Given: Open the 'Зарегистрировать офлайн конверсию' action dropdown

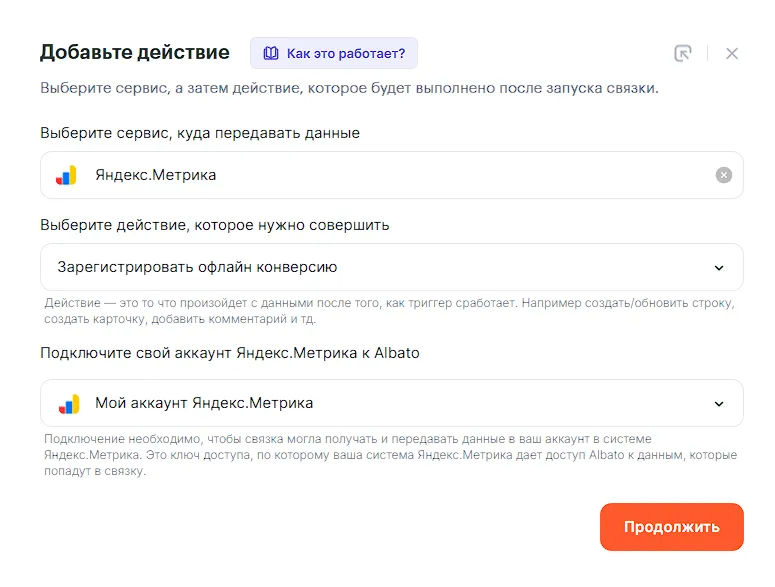Looking at the screenshot, I should click(380, 267).
